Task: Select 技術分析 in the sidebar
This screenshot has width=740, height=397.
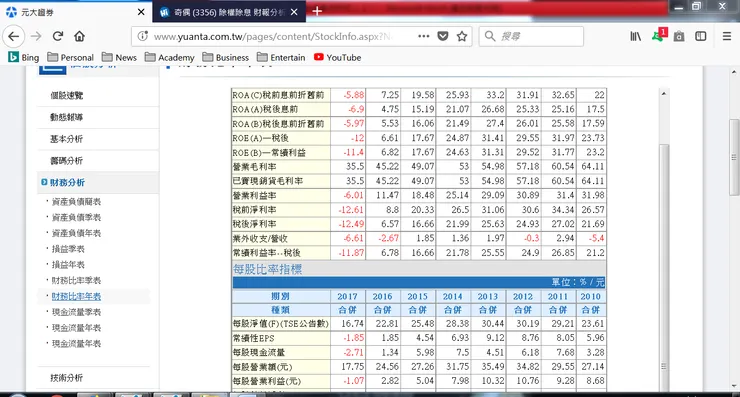Action: [x=67, y=378]
